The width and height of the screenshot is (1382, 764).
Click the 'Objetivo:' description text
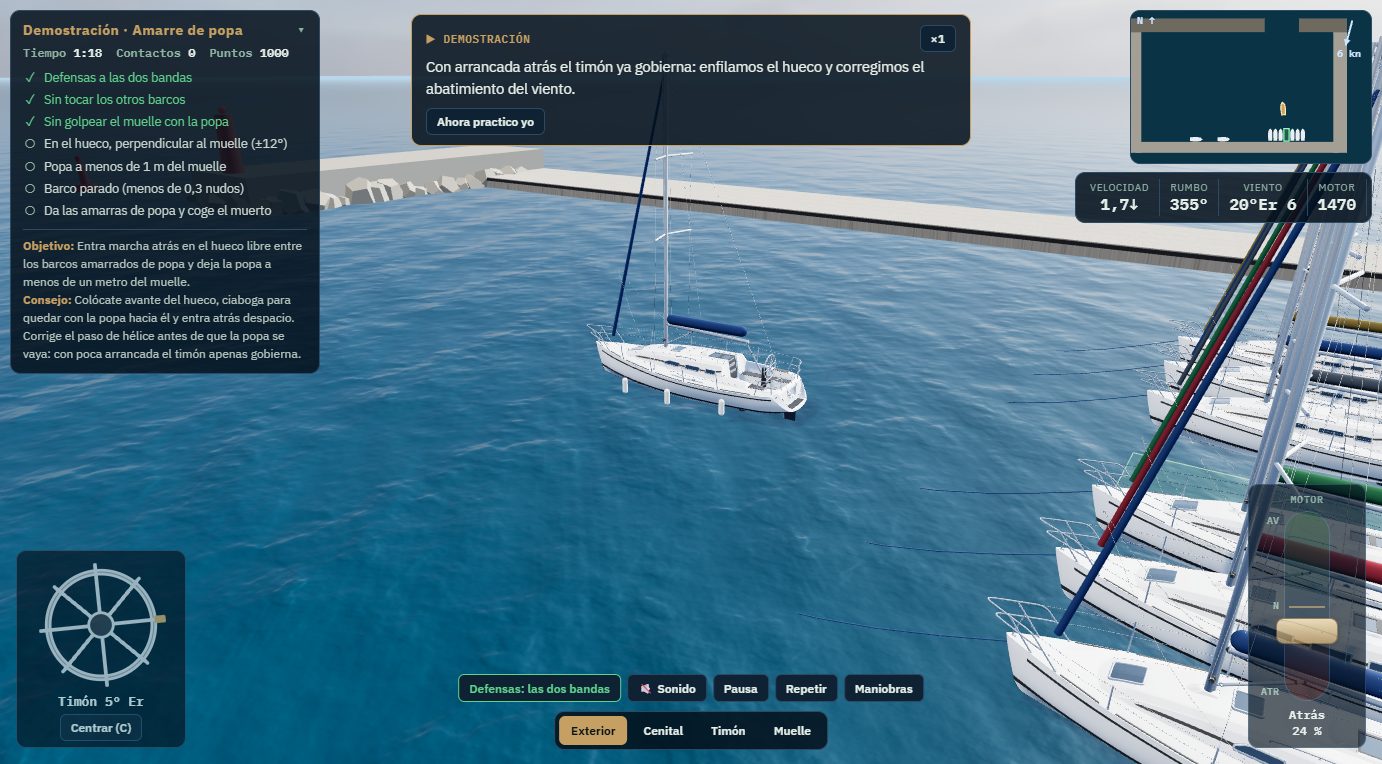163,263
